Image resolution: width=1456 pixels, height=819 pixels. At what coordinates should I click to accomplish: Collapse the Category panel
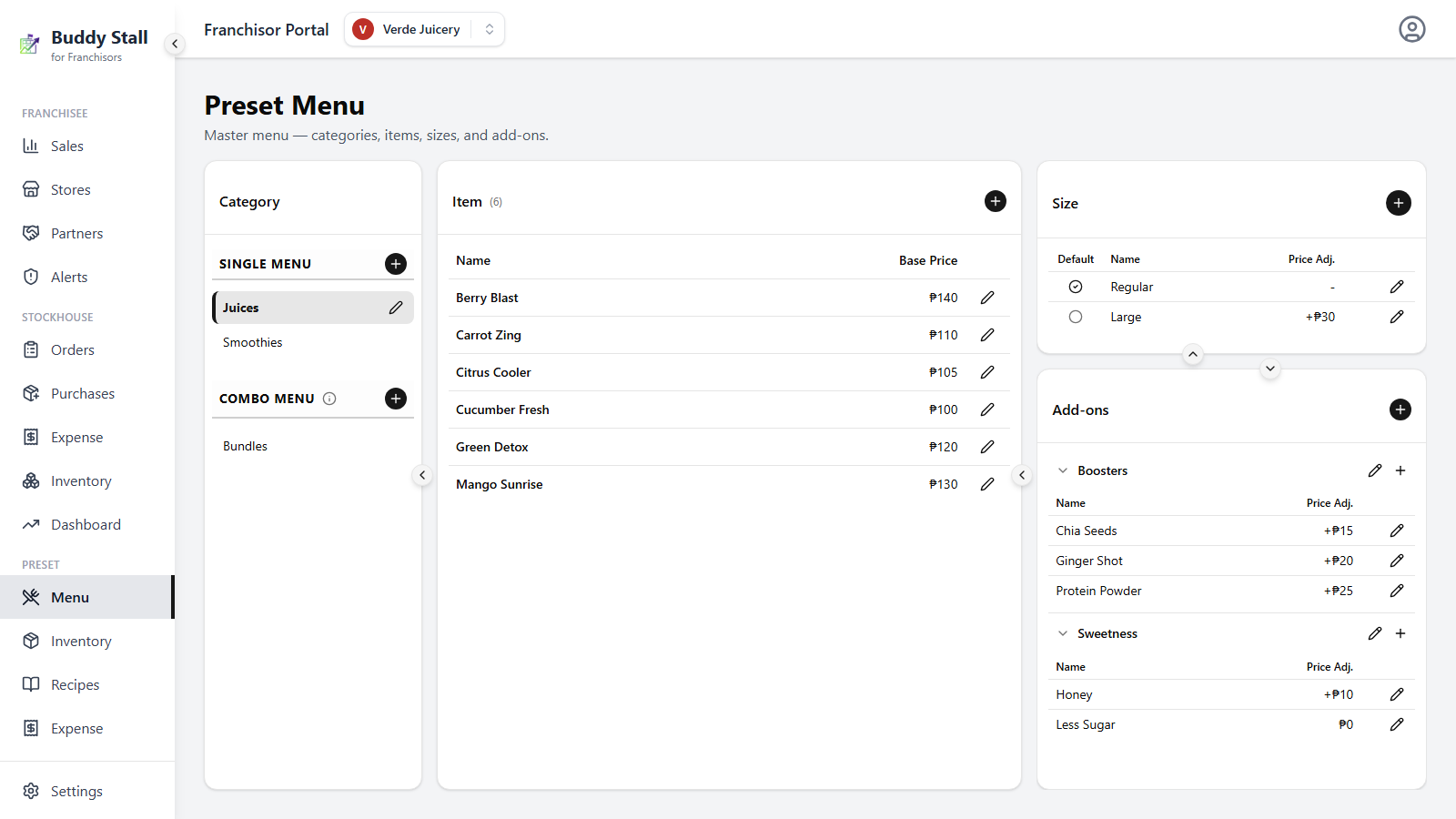pyautogui.click(x=422, y=475)
